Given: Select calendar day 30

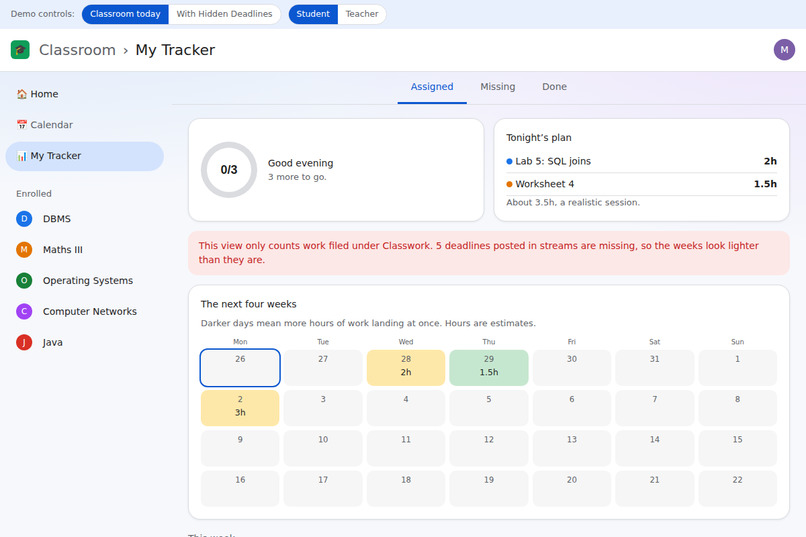Looking at the screenshot, I should [572, 367].
